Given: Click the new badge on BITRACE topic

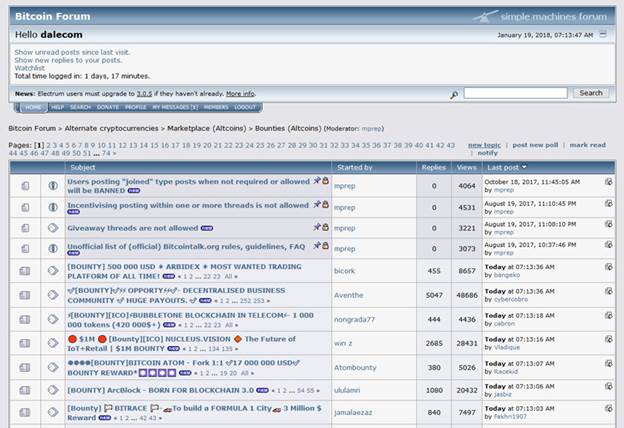Looking at the screenshot, I should pyautogui.click(x=105, y=418).
